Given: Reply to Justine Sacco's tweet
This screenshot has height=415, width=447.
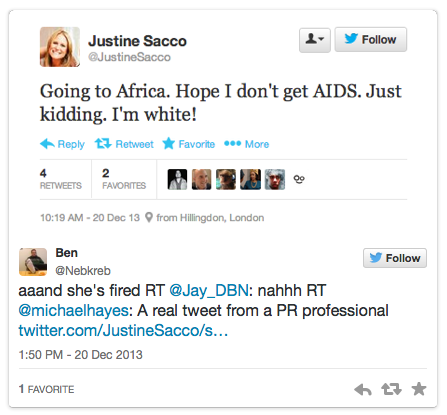Looking at the screenshot, I should [x=62, y=144].
